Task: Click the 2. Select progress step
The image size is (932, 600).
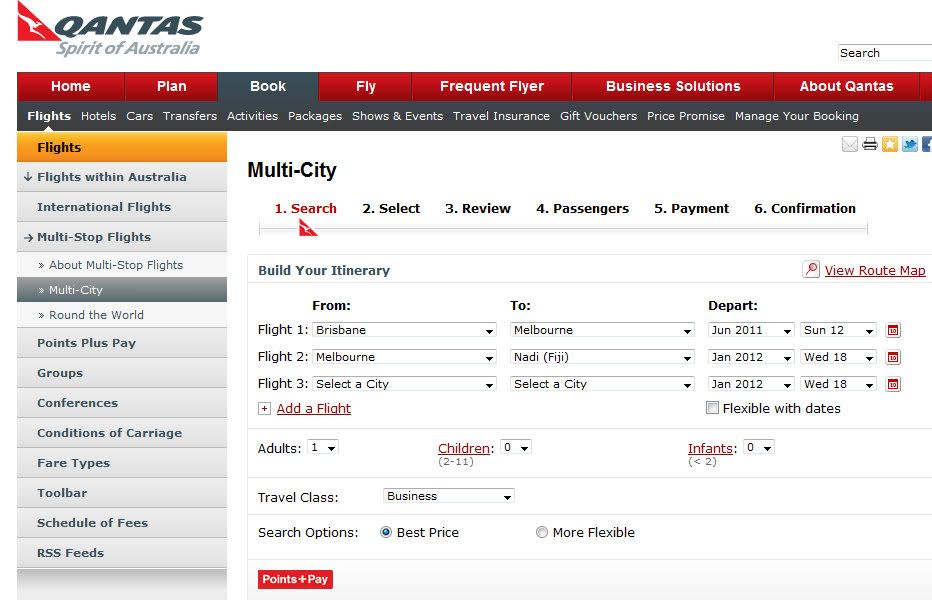Action: [x=391, y=209]
